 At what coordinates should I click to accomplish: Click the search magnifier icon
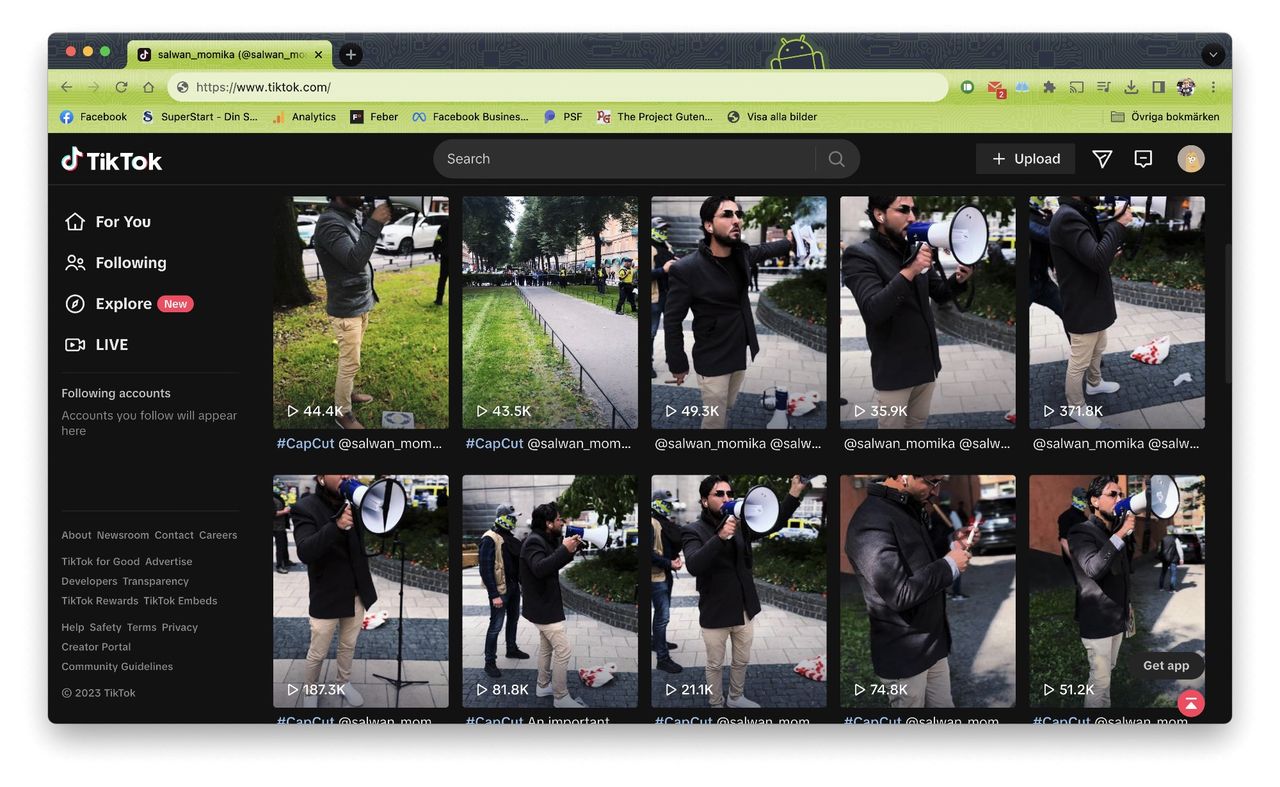[x=837, y=159]
